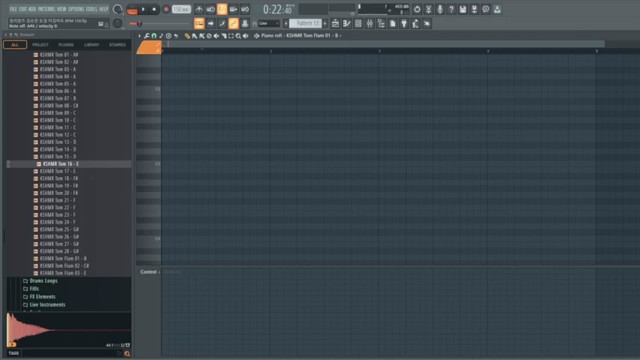Select the piano roll Zoom magnifier tool
640x360 pixels.
(x=238, y=36)
